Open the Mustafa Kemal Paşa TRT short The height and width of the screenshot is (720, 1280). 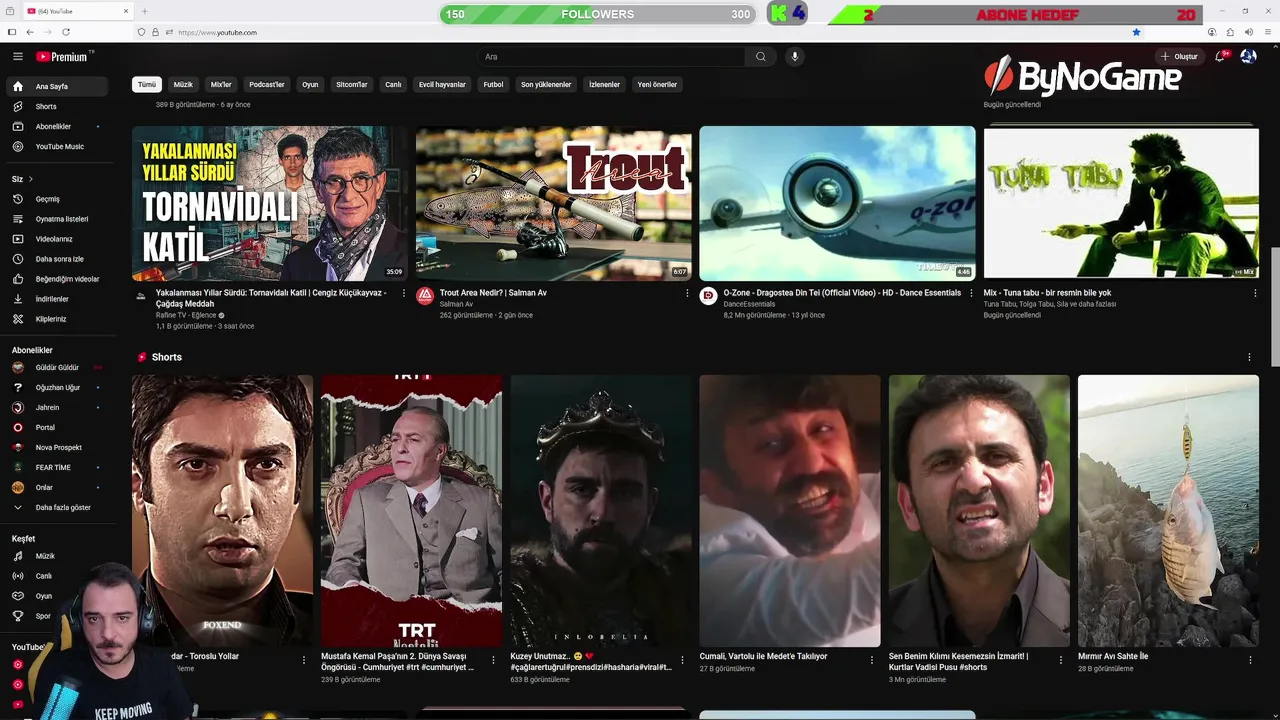[x=411, y=510]
